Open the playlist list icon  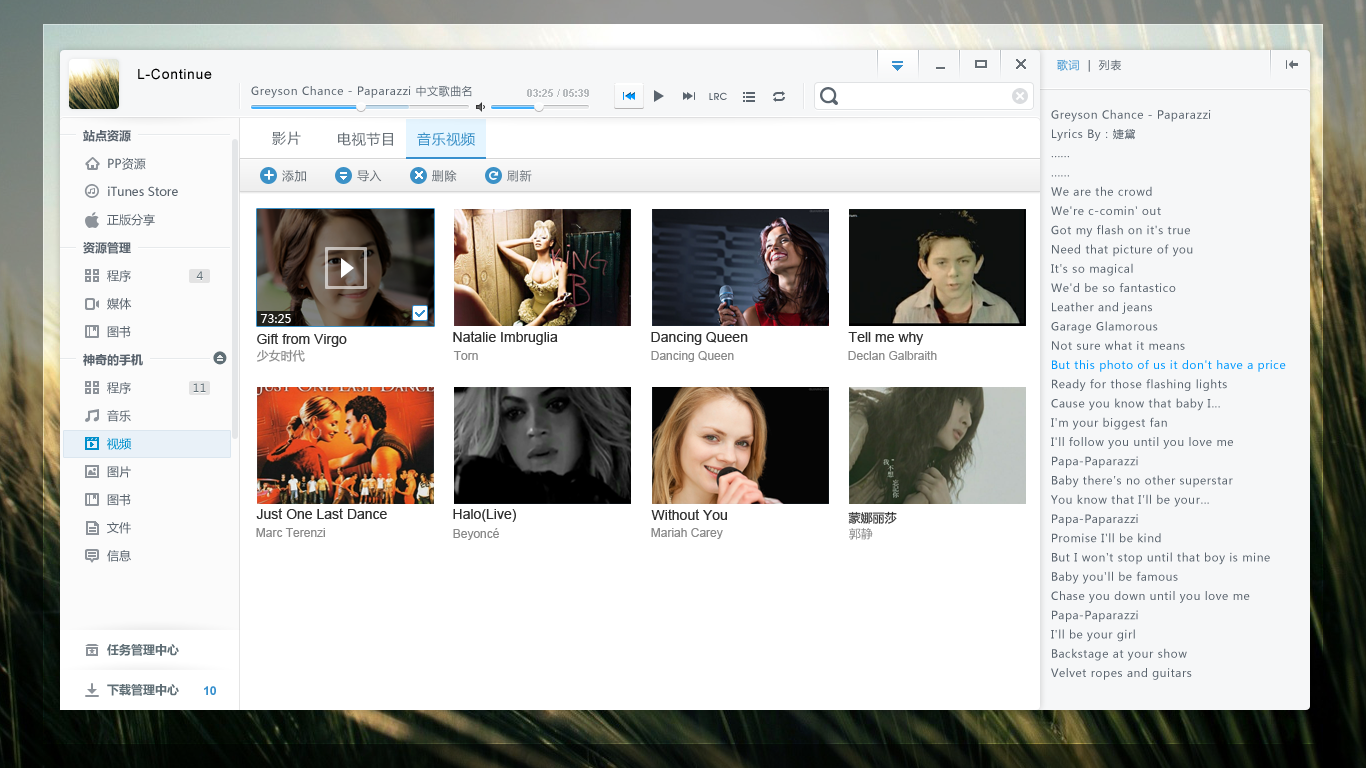pos(748,97)
